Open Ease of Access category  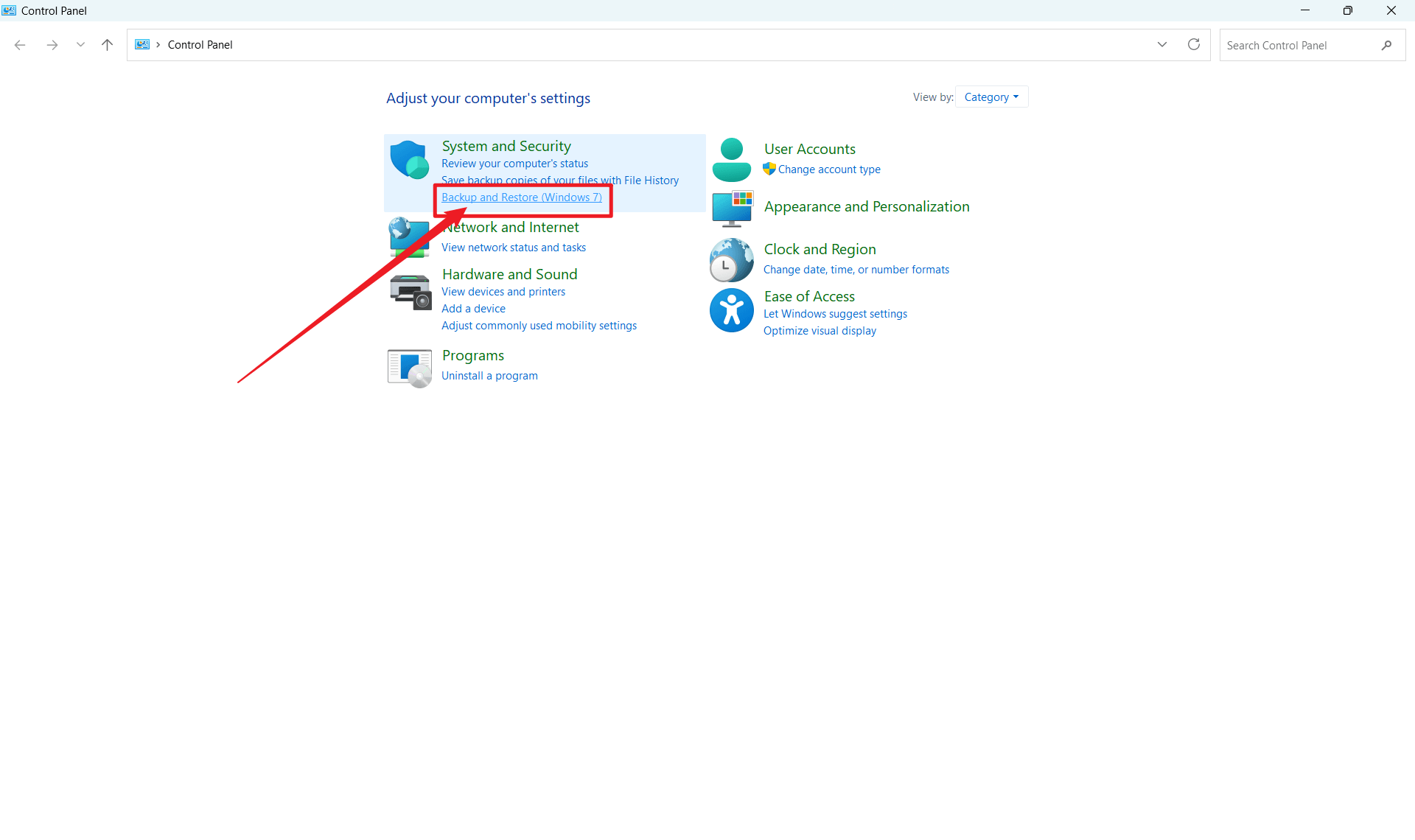(809, 296)
